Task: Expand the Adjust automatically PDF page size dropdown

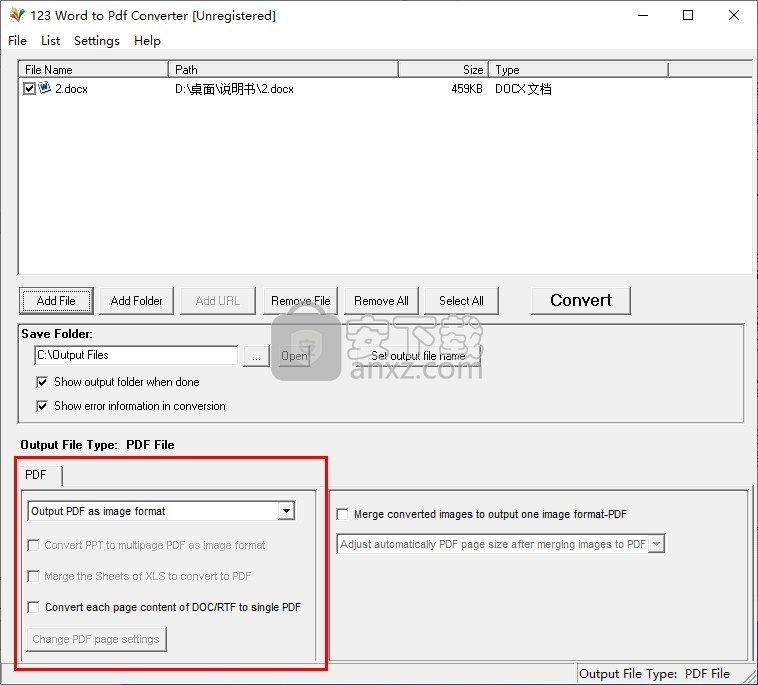Action: click(x=656, y=544)
